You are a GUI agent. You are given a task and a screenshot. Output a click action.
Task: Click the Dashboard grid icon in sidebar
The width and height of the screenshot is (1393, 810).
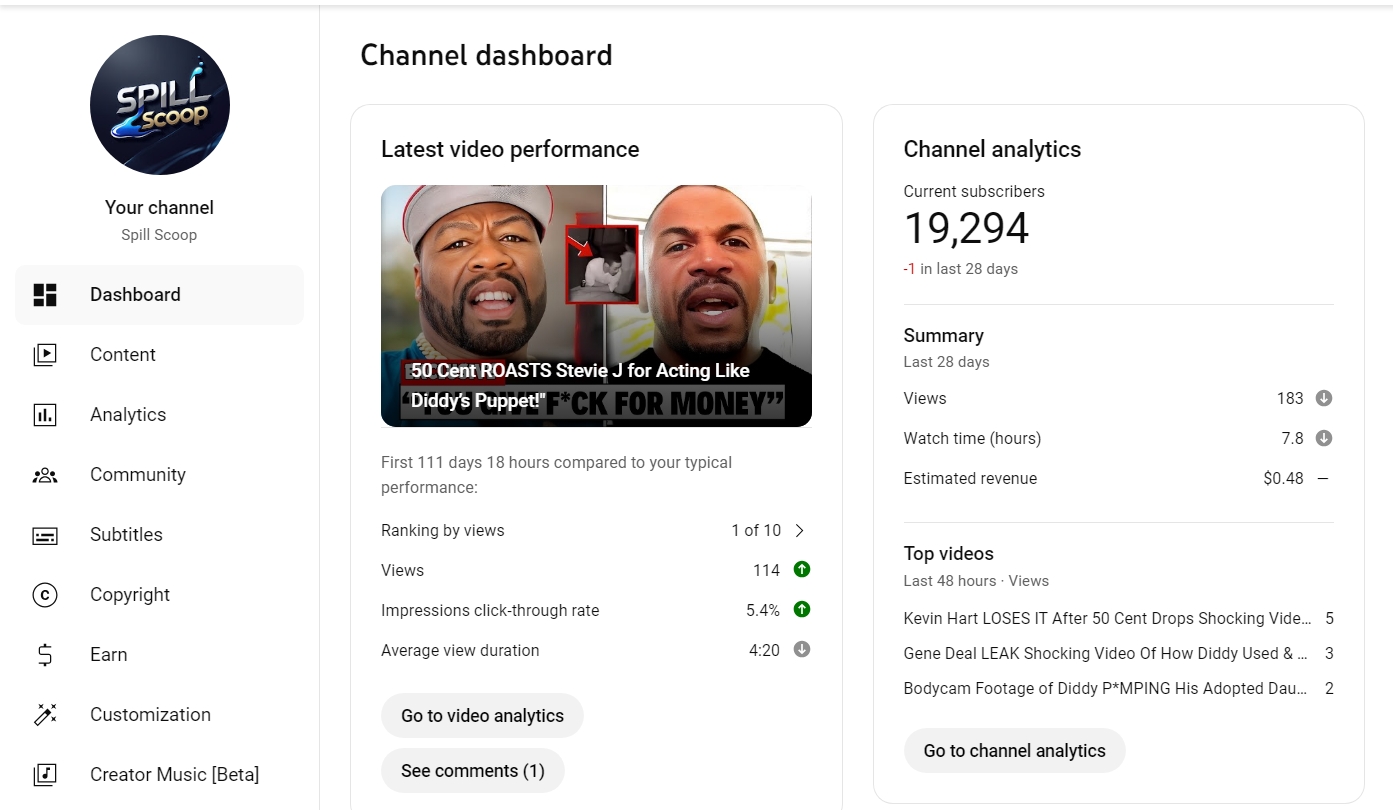pos(45,295)
